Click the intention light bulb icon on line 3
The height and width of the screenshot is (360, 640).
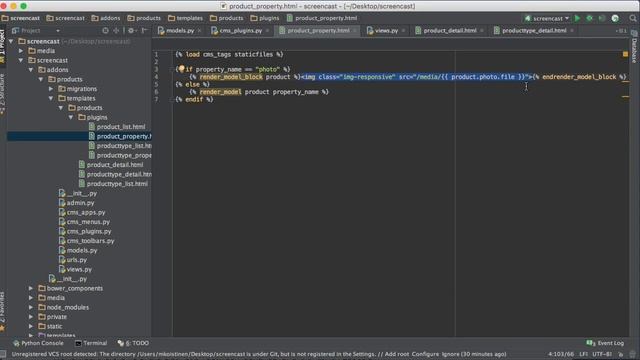pyautogui.click(x=181, y=69)
